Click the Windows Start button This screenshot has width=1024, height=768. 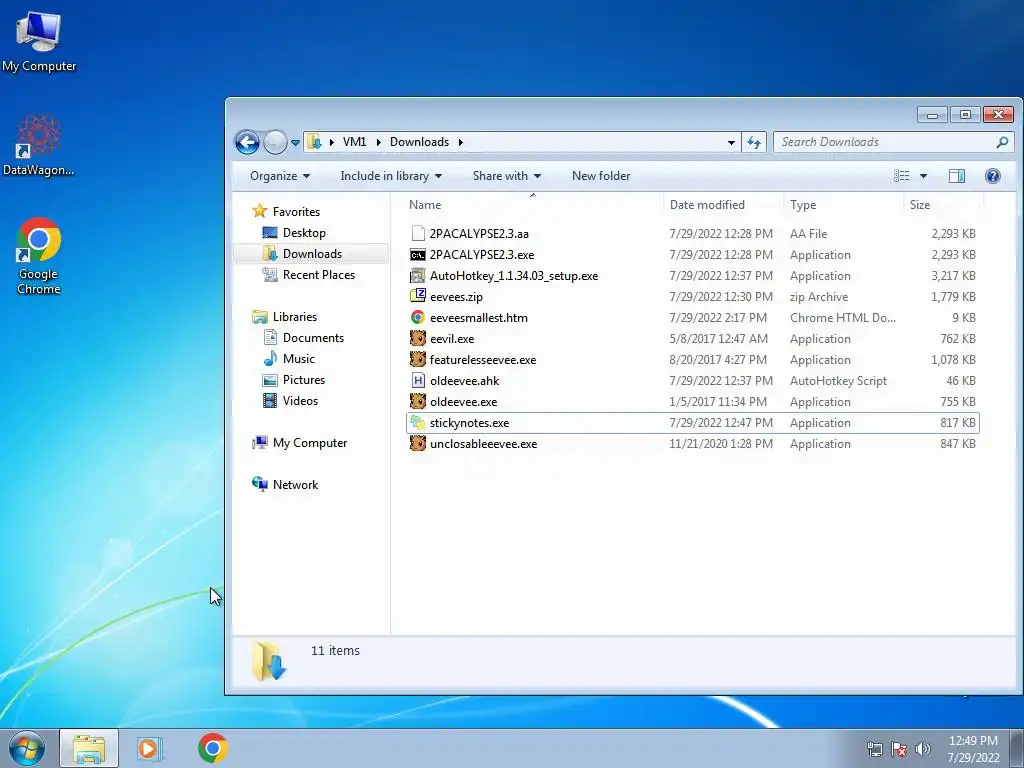27,748
